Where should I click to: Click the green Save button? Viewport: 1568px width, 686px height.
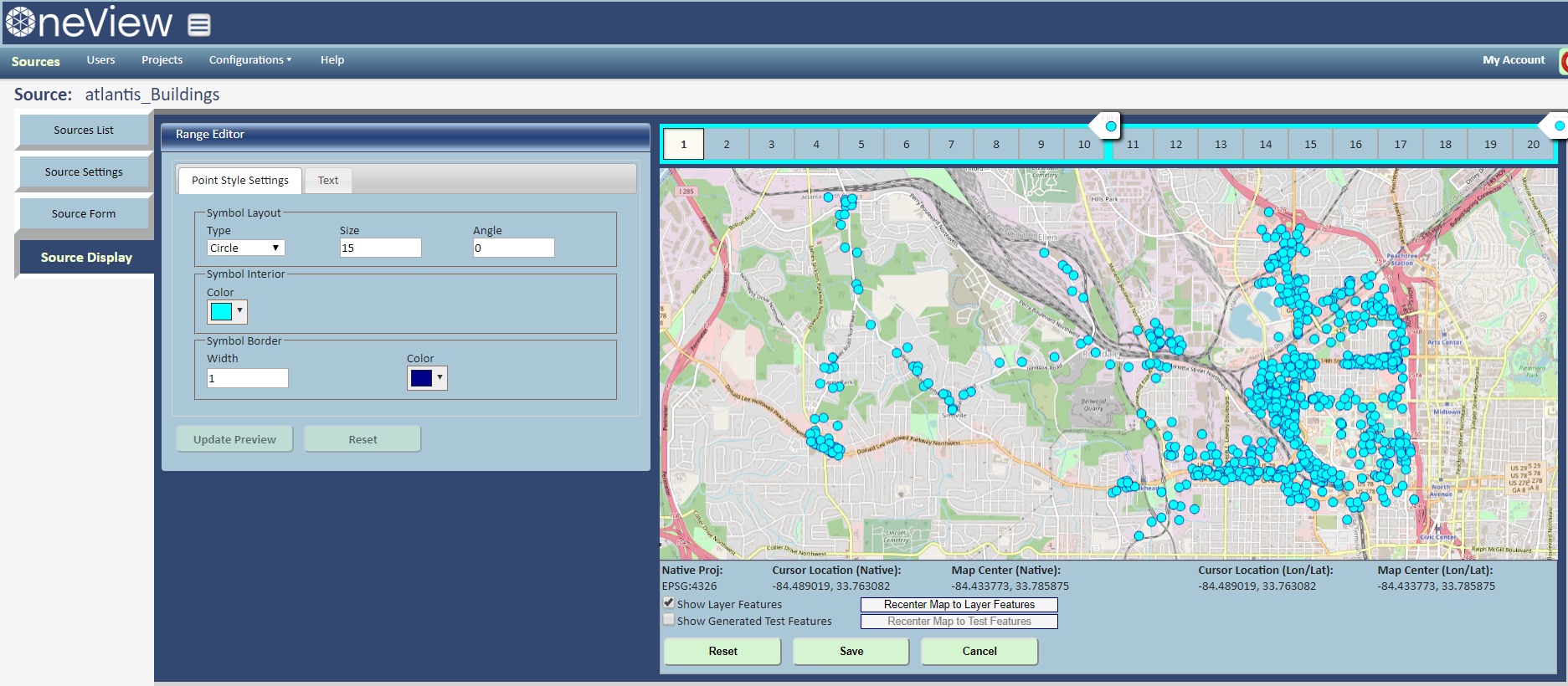[851, 651]
